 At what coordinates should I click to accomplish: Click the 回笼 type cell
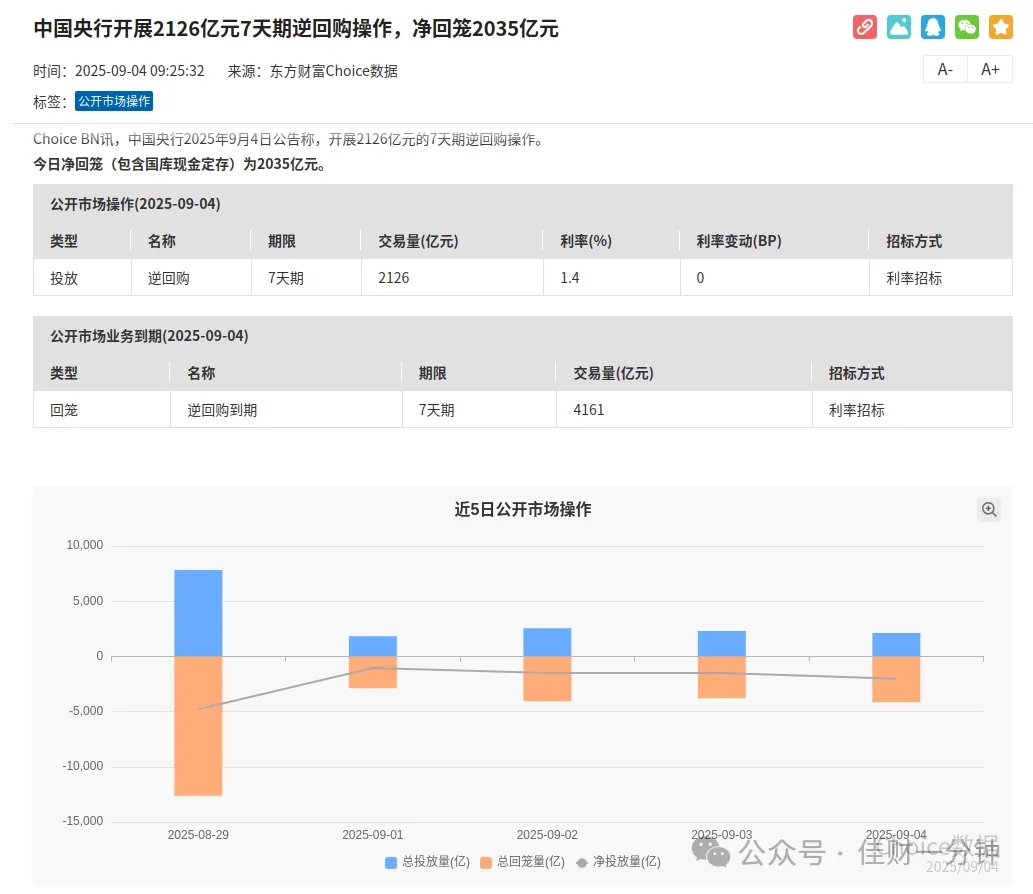(x=101, y=409)
